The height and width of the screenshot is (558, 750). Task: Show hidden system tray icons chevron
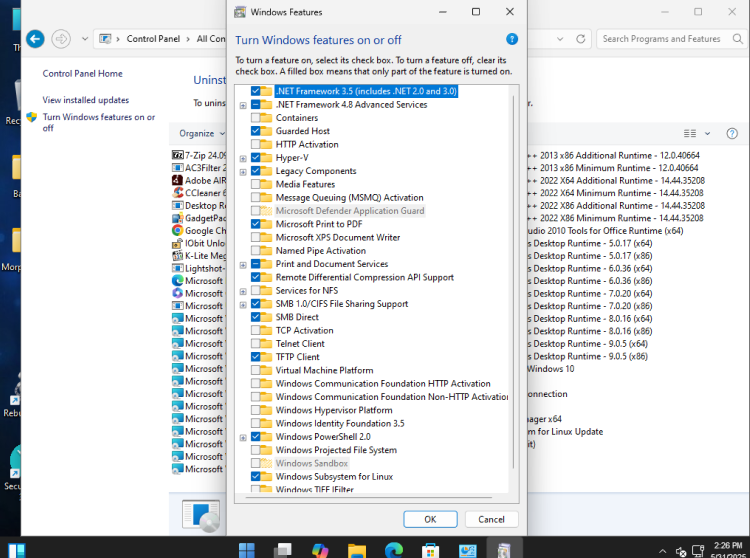pyautogui.click(x=662, y=551)
